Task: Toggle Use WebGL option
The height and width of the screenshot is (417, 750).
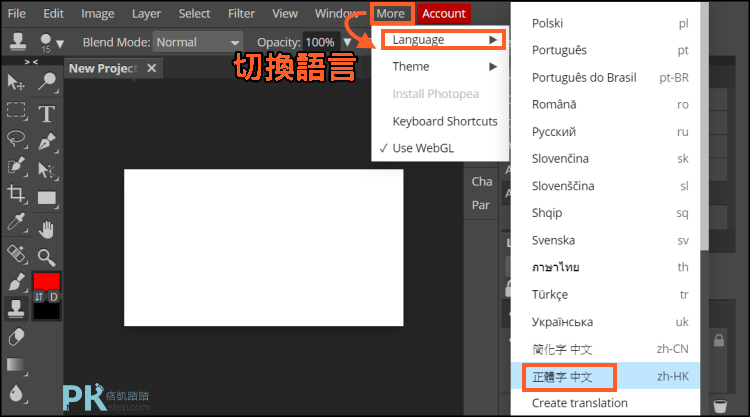Action: point(423,148)
